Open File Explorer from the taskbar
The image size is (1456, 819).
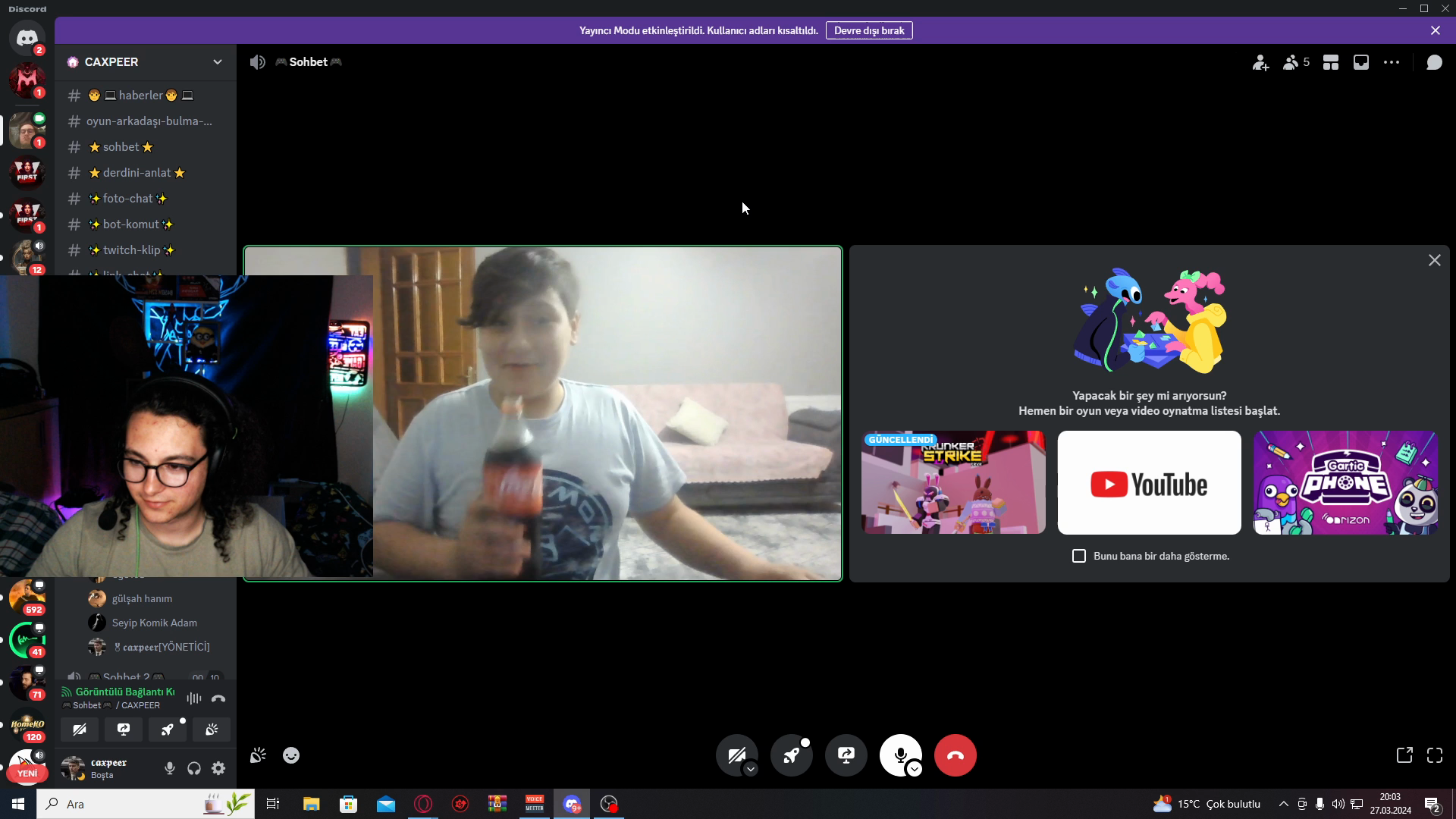click(x=311, y=804)
